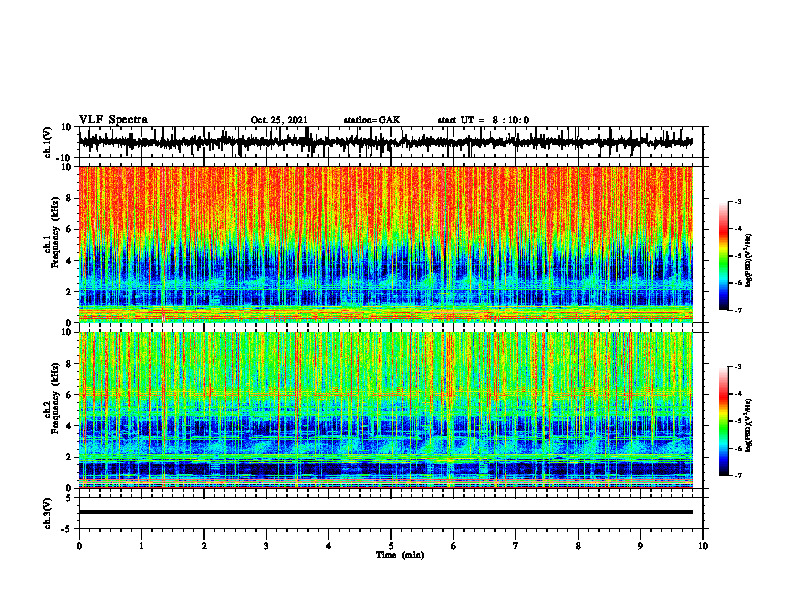Click the ch.1 "Frequency (kHz)" axis label
This screenshot has width=792, height=612.
pyautogui.click(x=55, y=232)
